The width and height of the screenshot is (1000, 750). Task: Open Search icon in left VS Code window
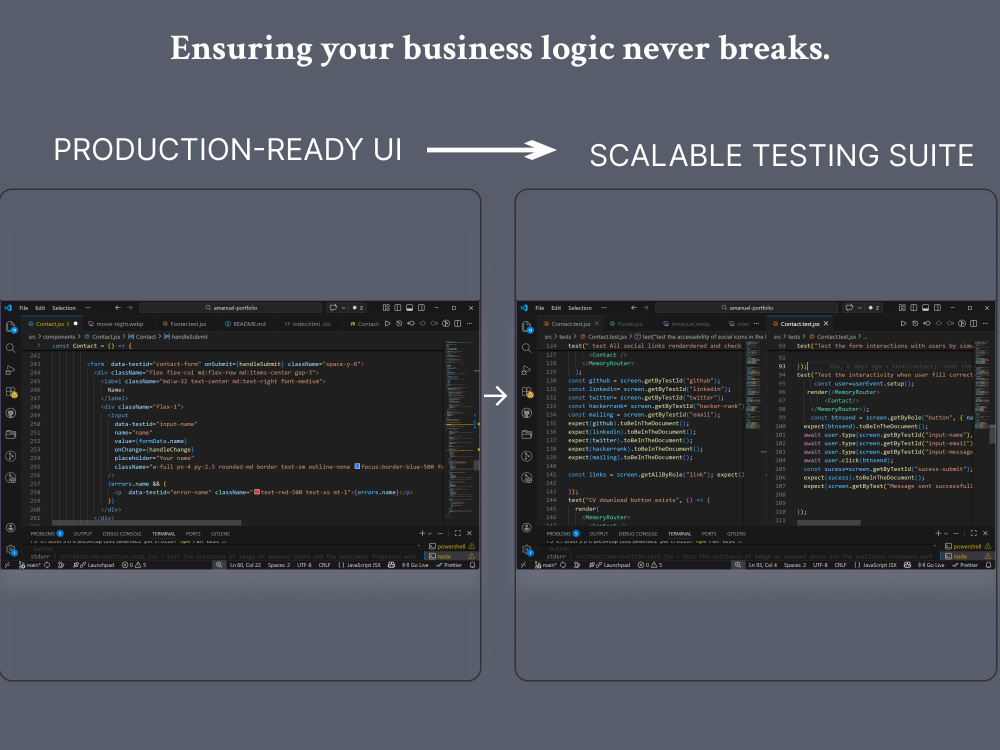tap(11, 348)
